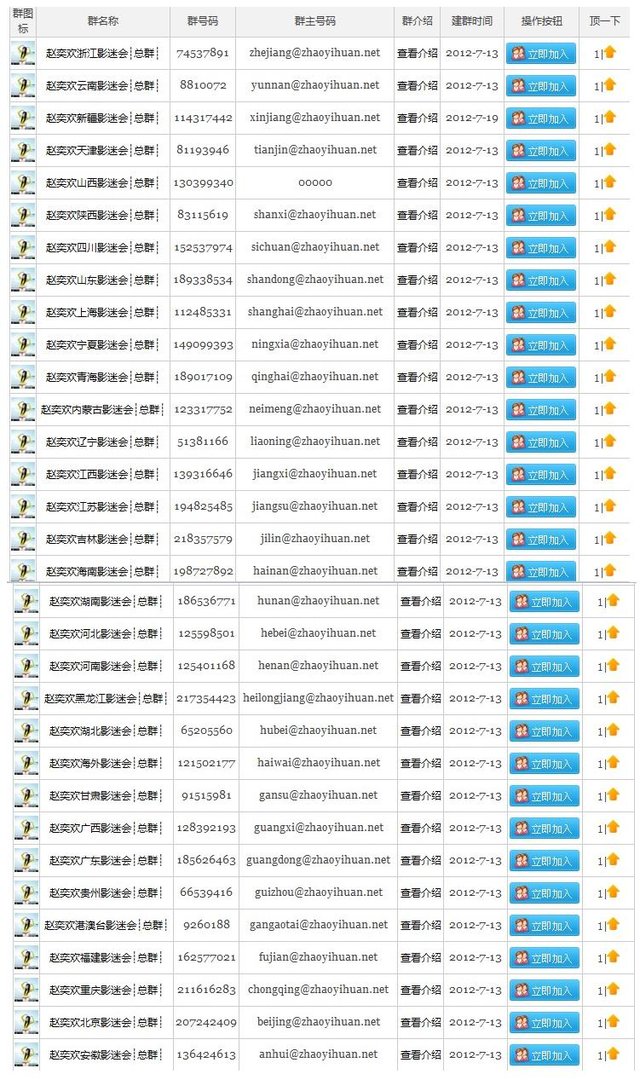Vote up the tianjin group
640x1080 pixels.
(610, 149)
